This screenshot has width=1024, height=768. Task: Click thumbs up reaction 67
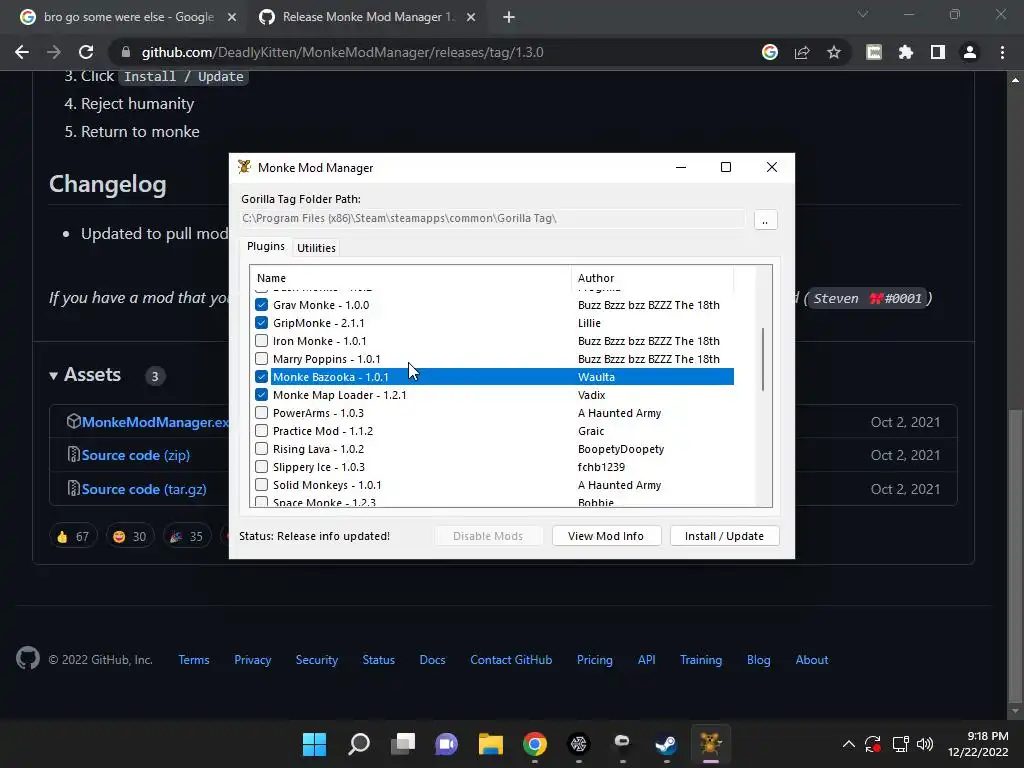tap(73, 536)
